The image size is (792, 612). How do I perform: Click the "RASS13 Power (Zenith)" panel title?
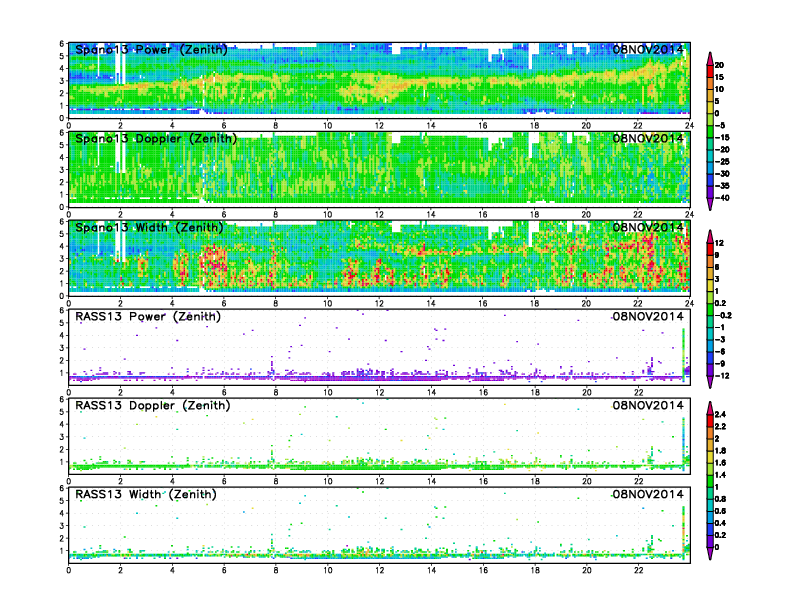[148, 317]
